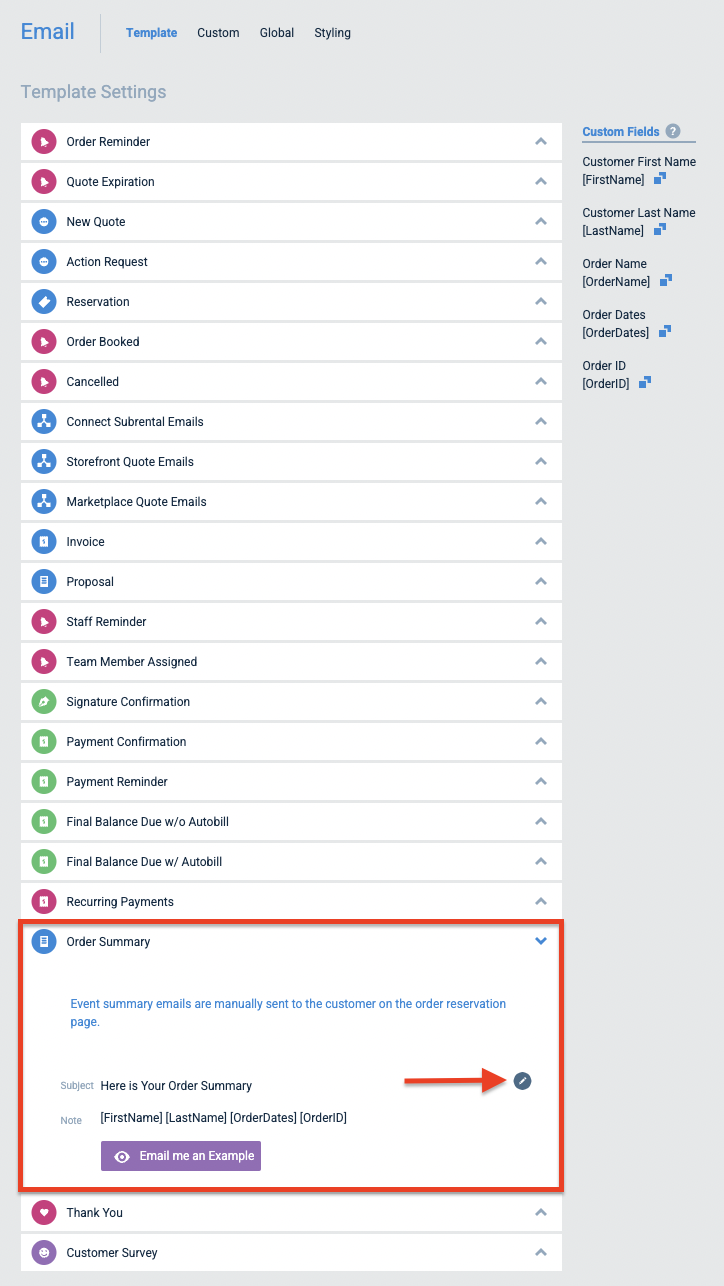Click the Invoice template document icon
The height and width of the screenshot is (1286, 724).
tap(43, 541)
